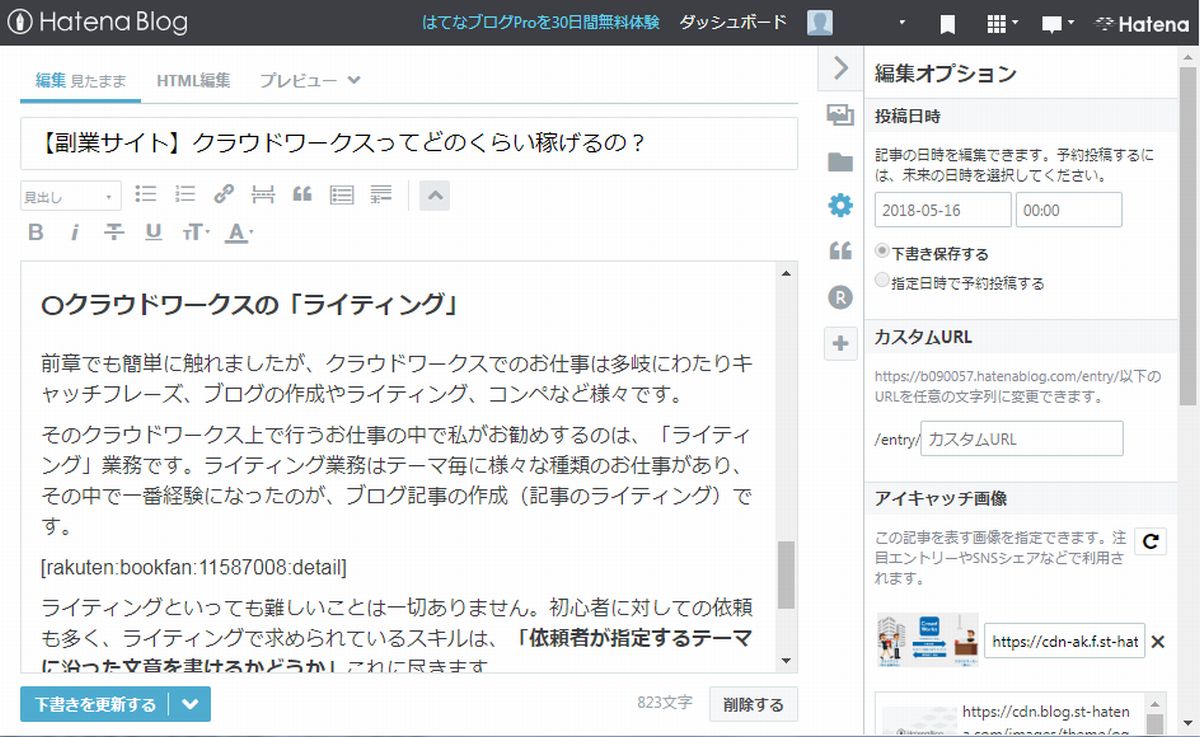Viewport: 1200px width, 737px height.
Task: Set the post date 2018-05-16 field
Action: point(943,210)
